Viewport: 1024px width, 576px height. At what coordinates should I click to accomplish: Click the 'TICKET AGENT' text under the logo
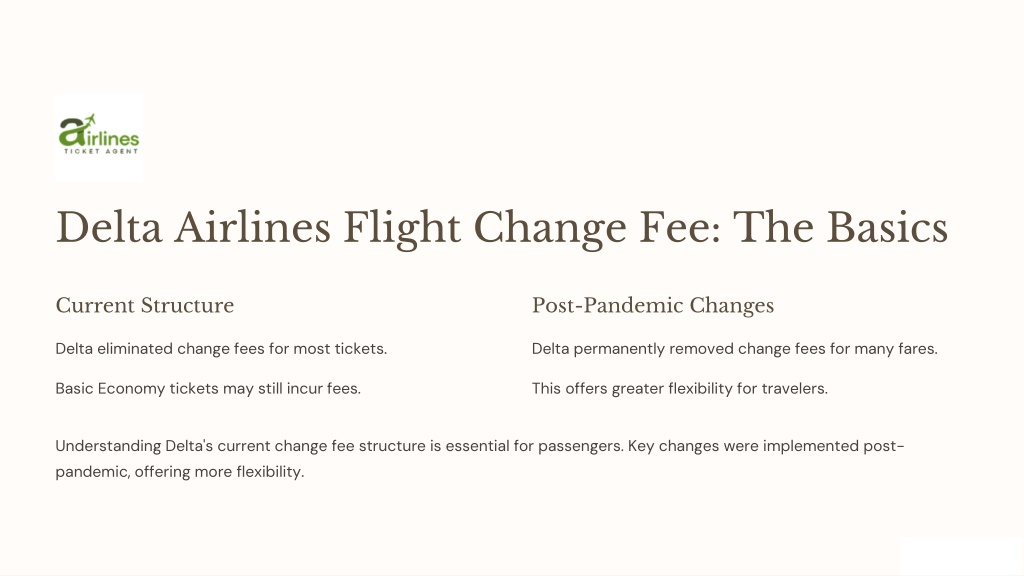(101, 151)
